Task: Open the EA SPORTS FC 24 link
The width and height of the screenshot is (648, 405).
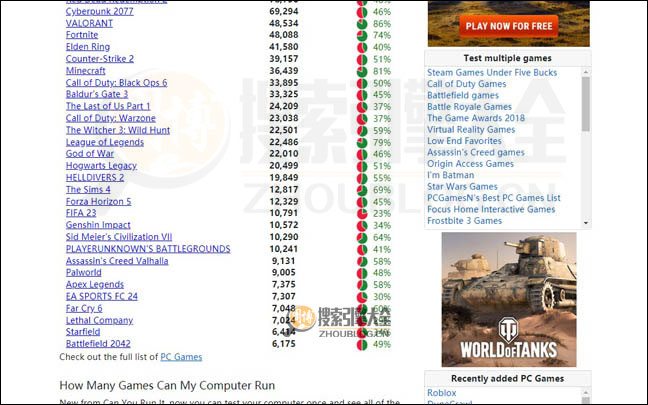Action: click(102, 297)
